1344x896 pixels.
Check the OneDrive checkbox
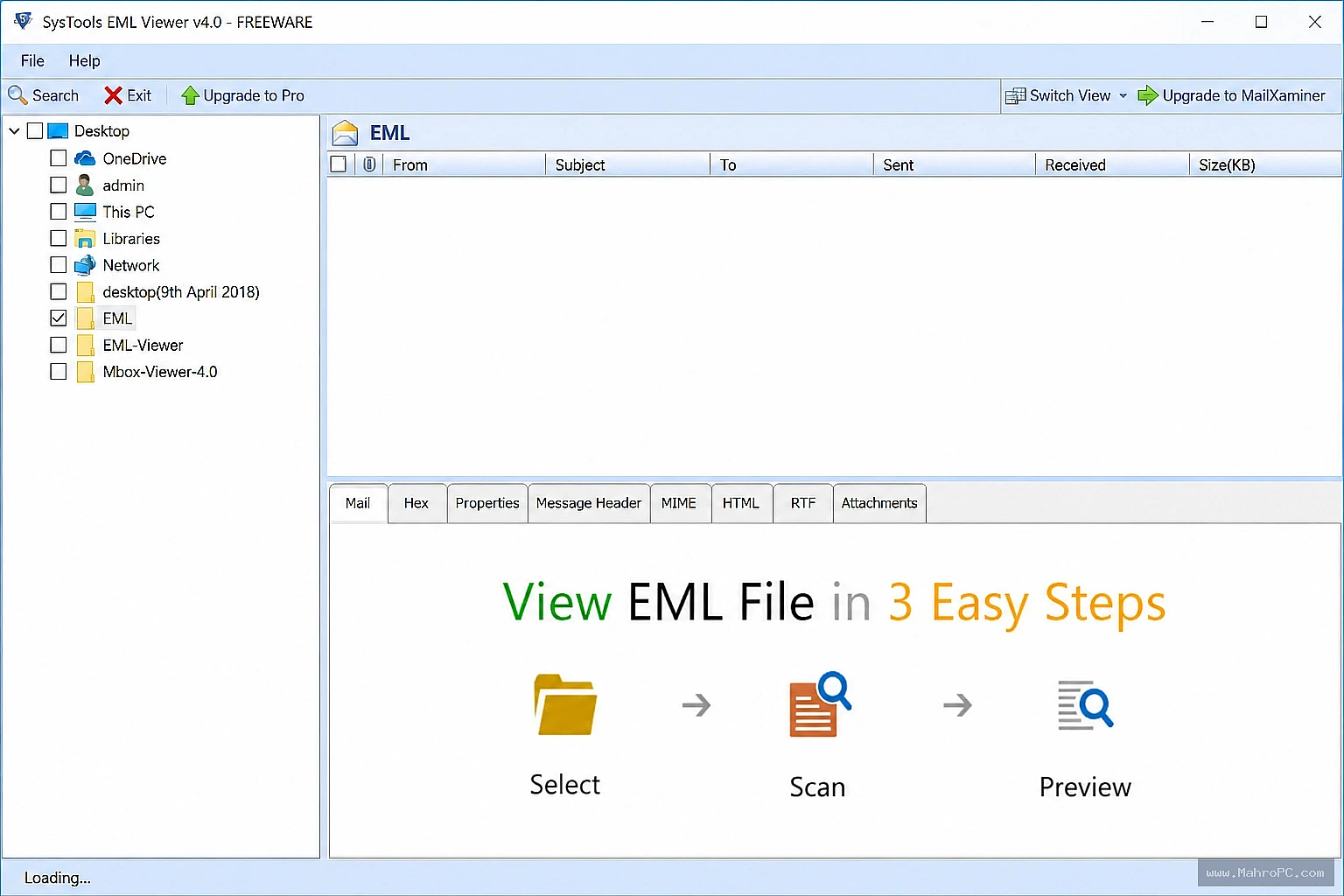coord(59,158)
